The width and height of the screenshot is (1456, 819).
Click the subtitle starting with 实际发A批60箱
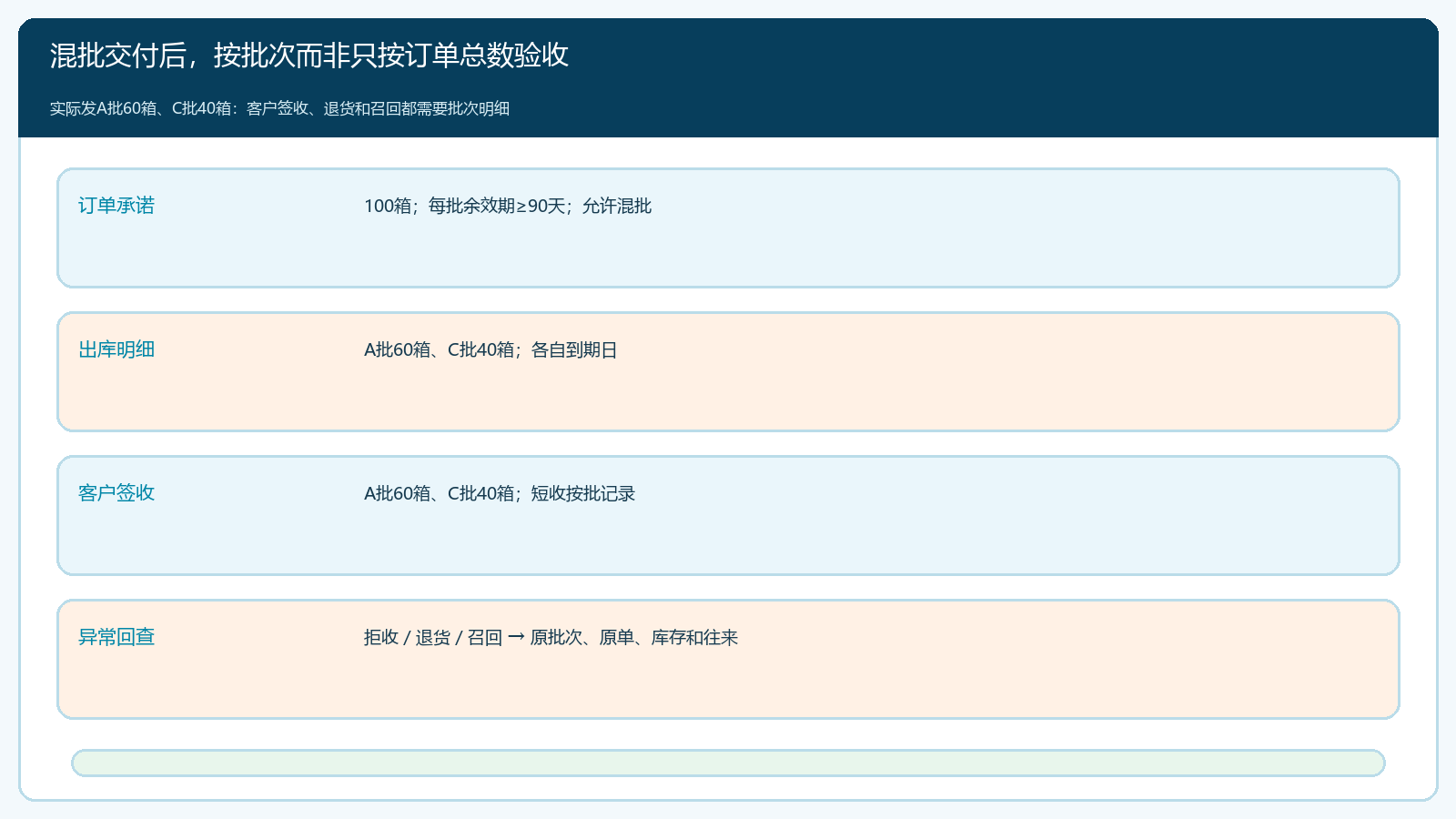(x=279, y=108)
